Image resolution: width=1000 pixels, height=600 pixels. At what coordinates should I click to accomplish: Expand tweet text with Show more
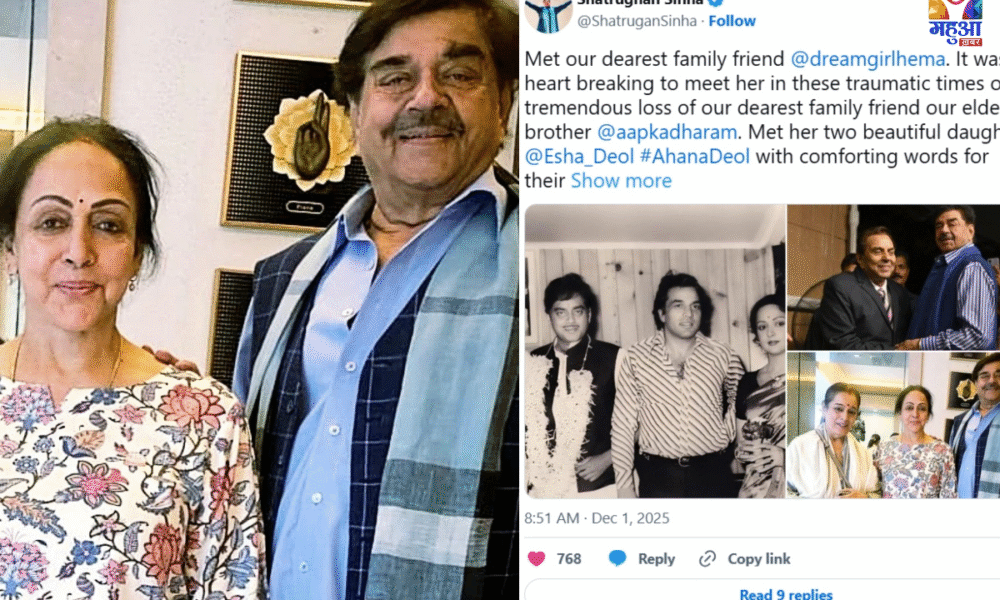click(621, 180)
